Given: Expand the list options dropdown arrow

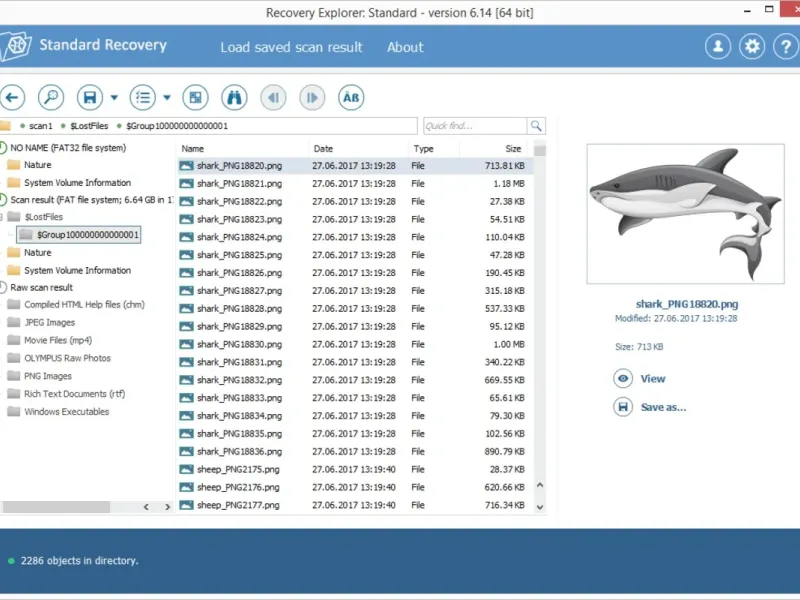Looking at the screenshot, I should pos(167,98).
